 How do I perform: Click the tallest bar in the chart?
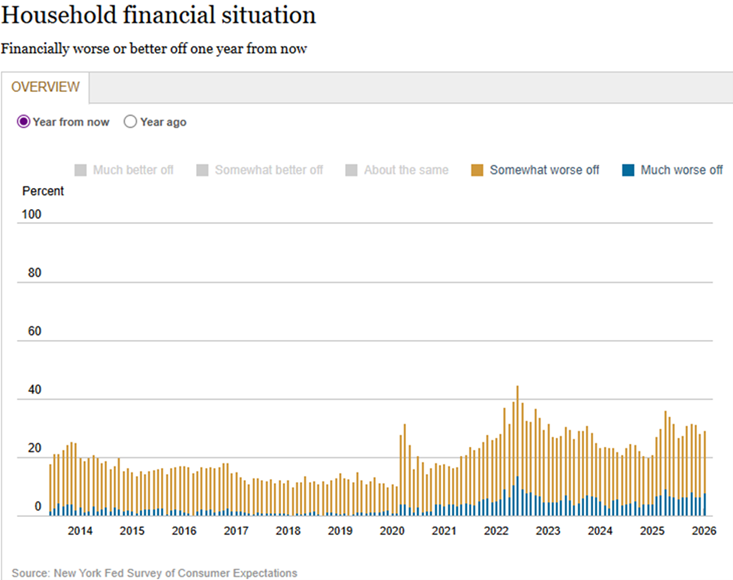[x=517, y=450]
